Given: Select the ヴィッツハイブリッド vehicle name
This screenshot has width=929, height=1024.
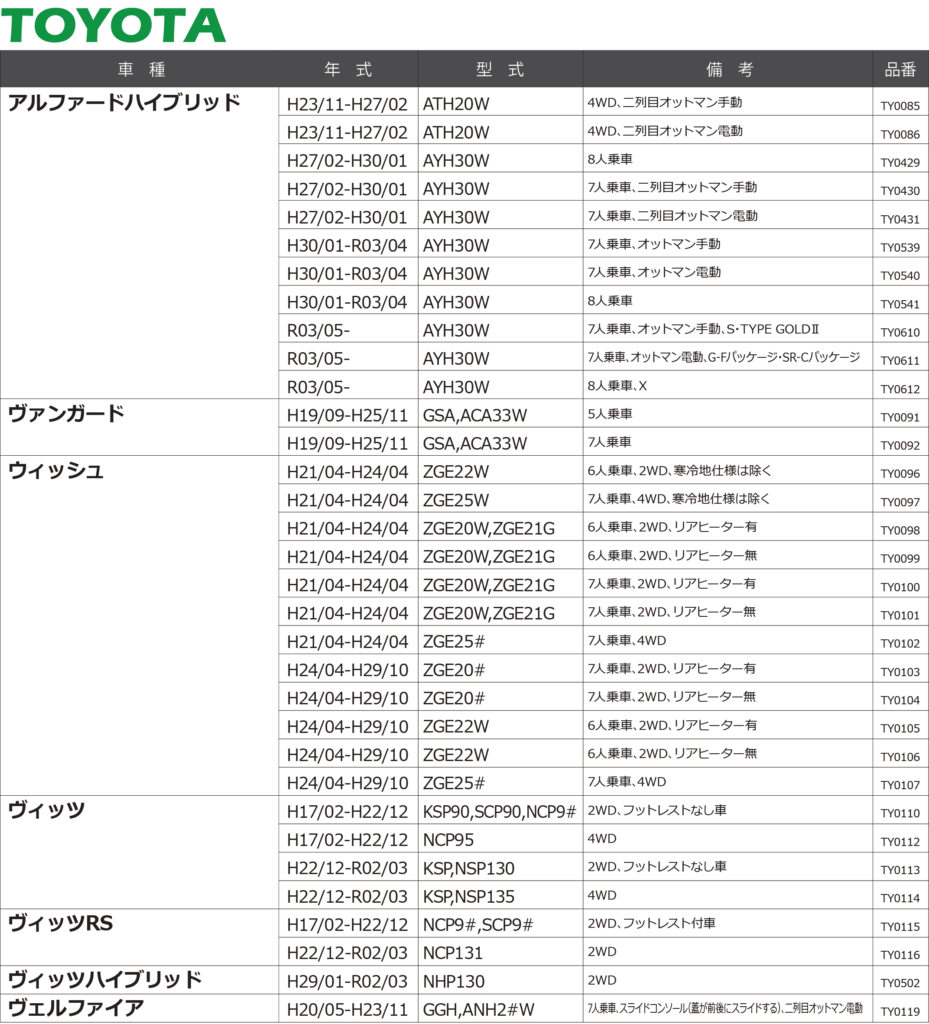Looking at the screenshot, I should point(105,980).
